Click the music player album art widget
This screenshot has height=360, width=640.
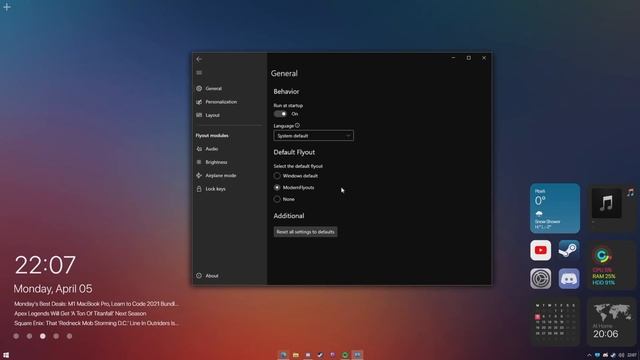point(606,203)
